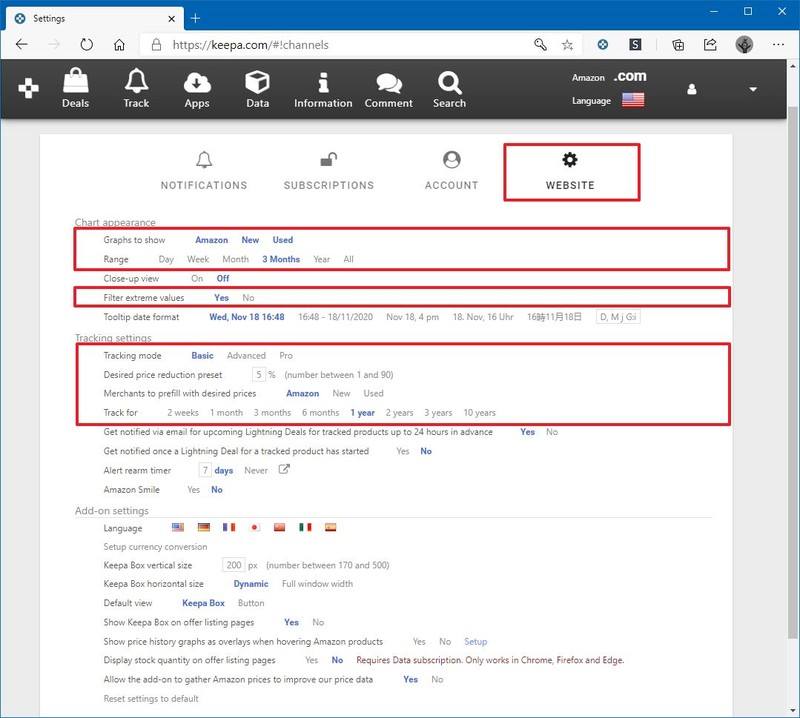
Task: Change Amazon .com locale selector
Action: click(x=630, y=77)
